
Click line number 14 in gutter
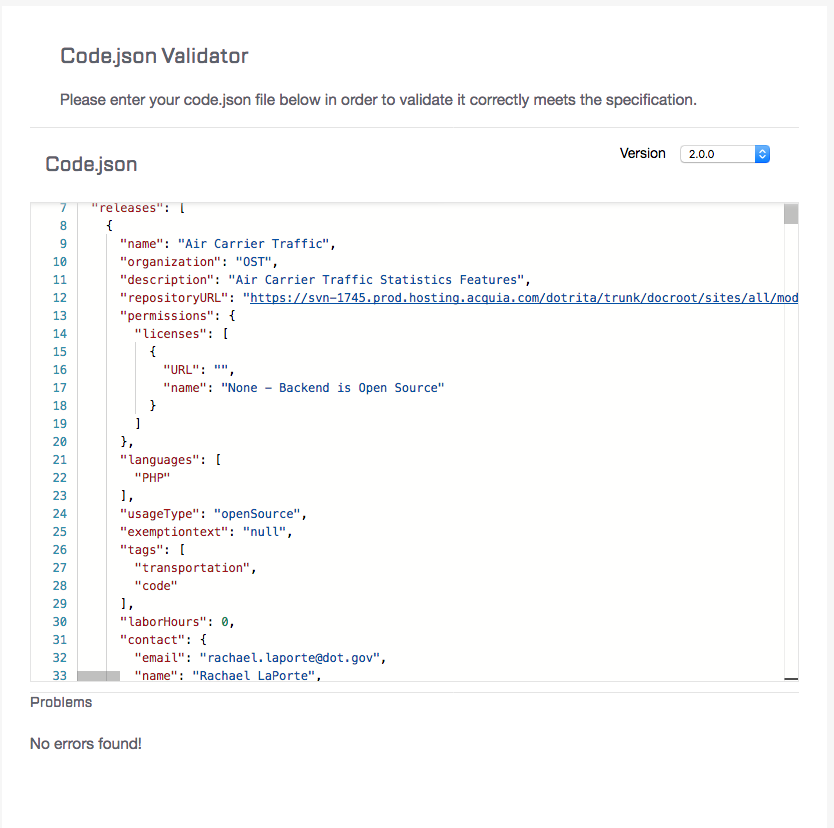(60, 334)
